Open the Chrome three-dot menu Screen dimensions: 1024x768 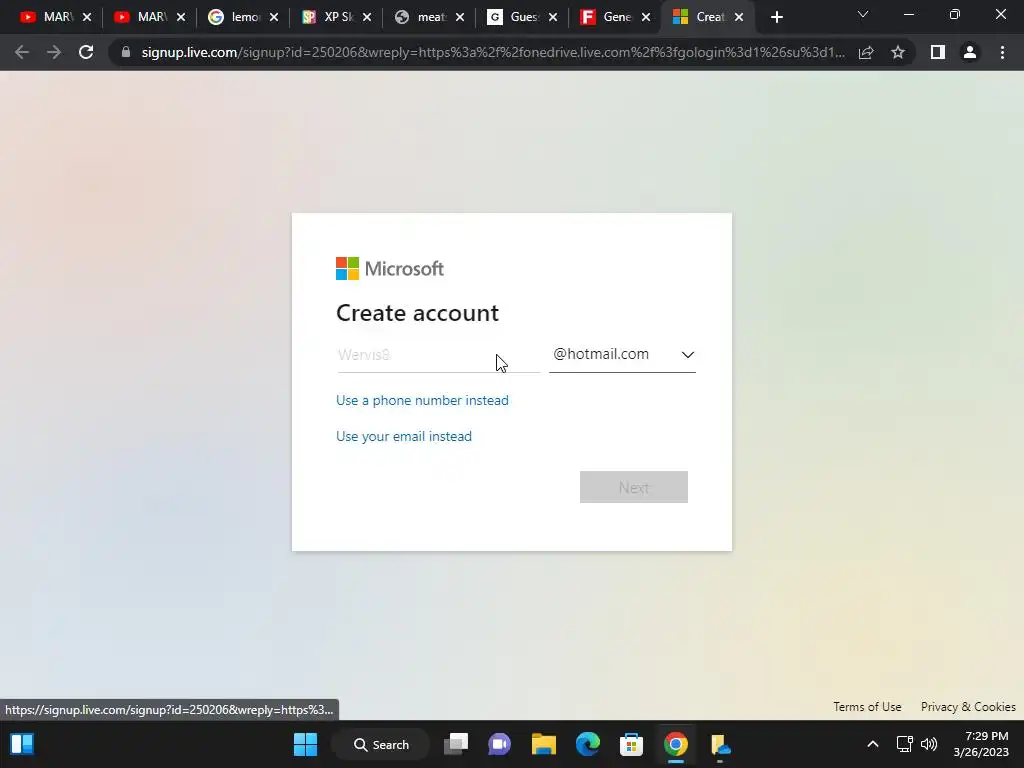pyautogui.click(x=1002, y=52)
